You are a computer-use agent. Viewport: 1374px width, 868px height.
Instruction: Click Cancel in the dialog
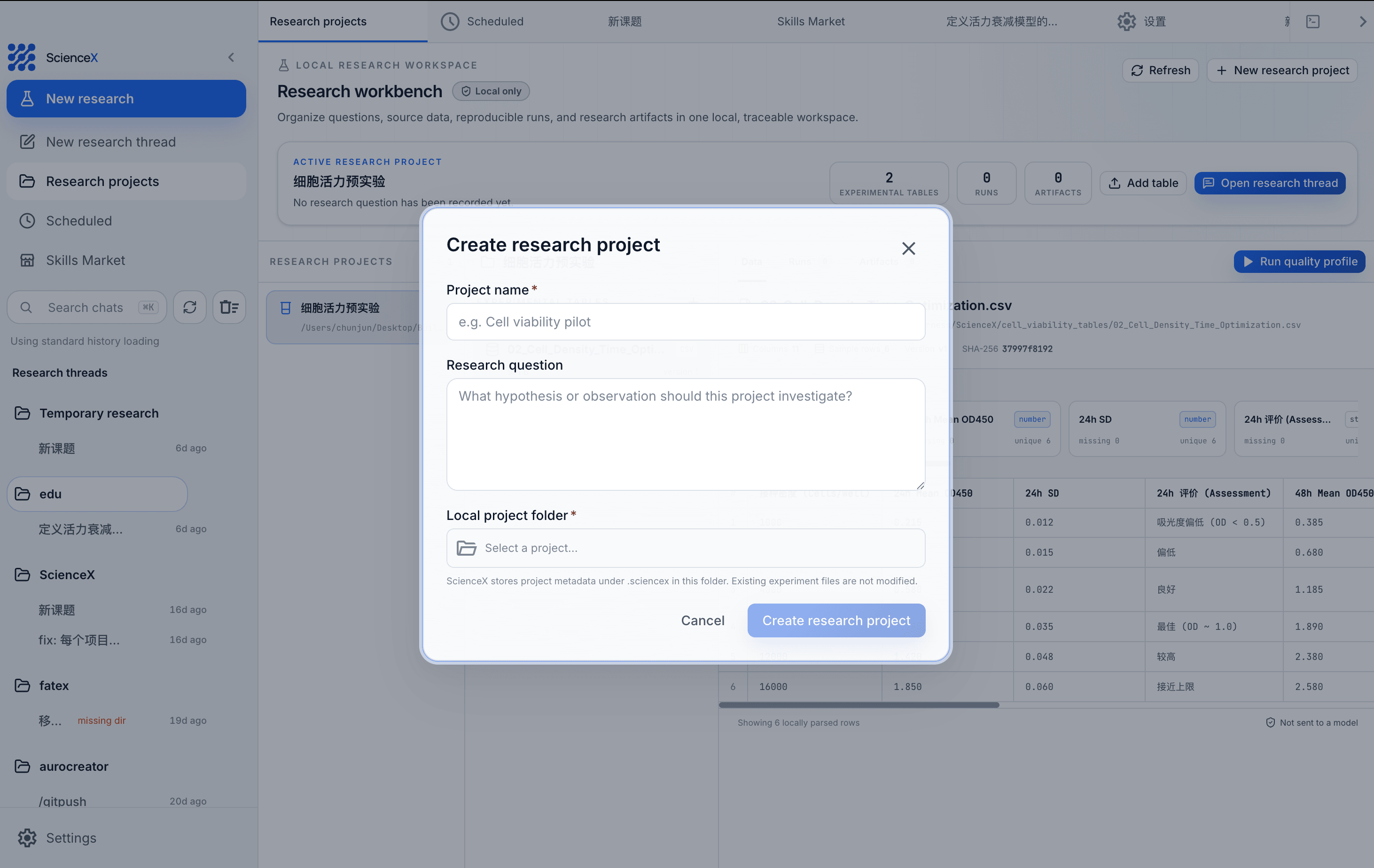coord(703,620)
